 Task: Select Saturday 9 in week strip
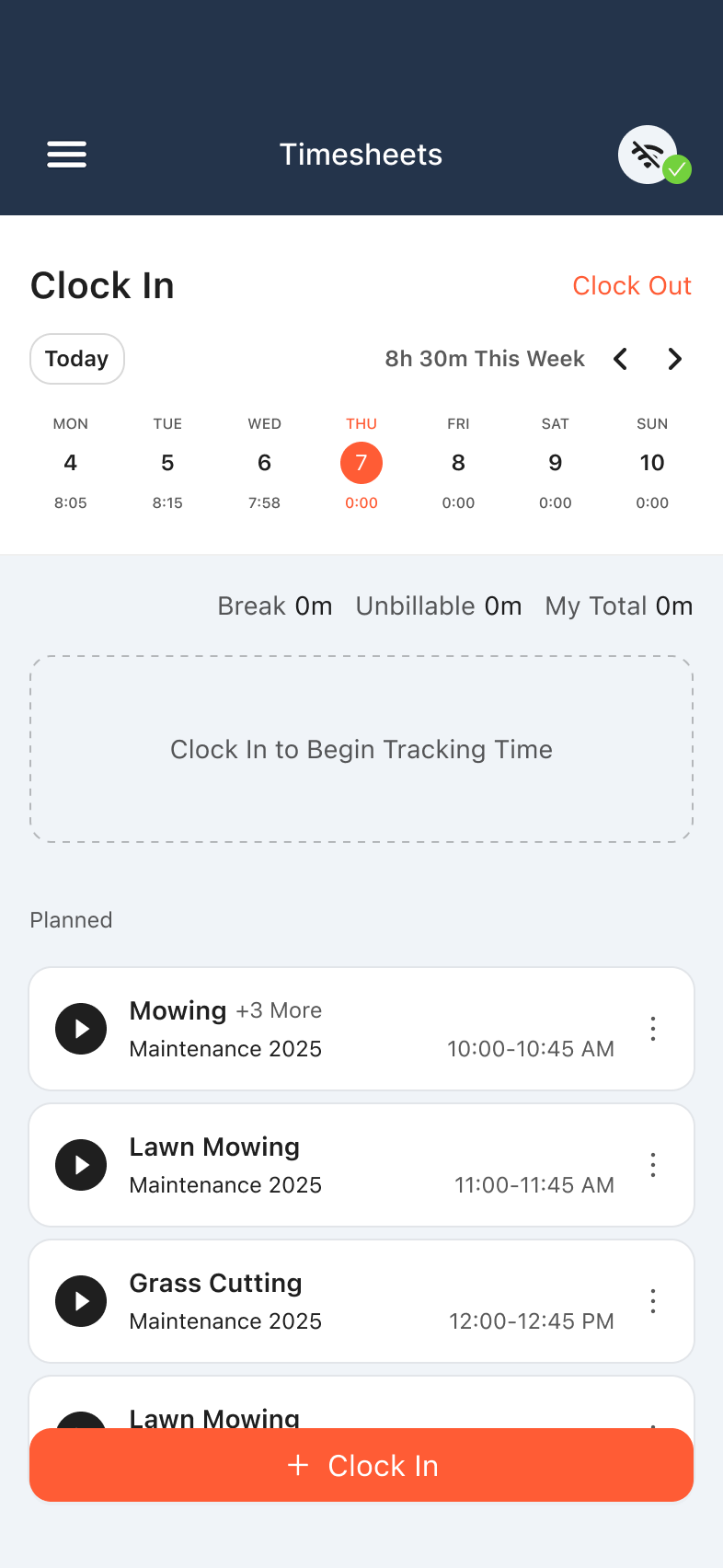pyautogui.click(x=556, y=463)
